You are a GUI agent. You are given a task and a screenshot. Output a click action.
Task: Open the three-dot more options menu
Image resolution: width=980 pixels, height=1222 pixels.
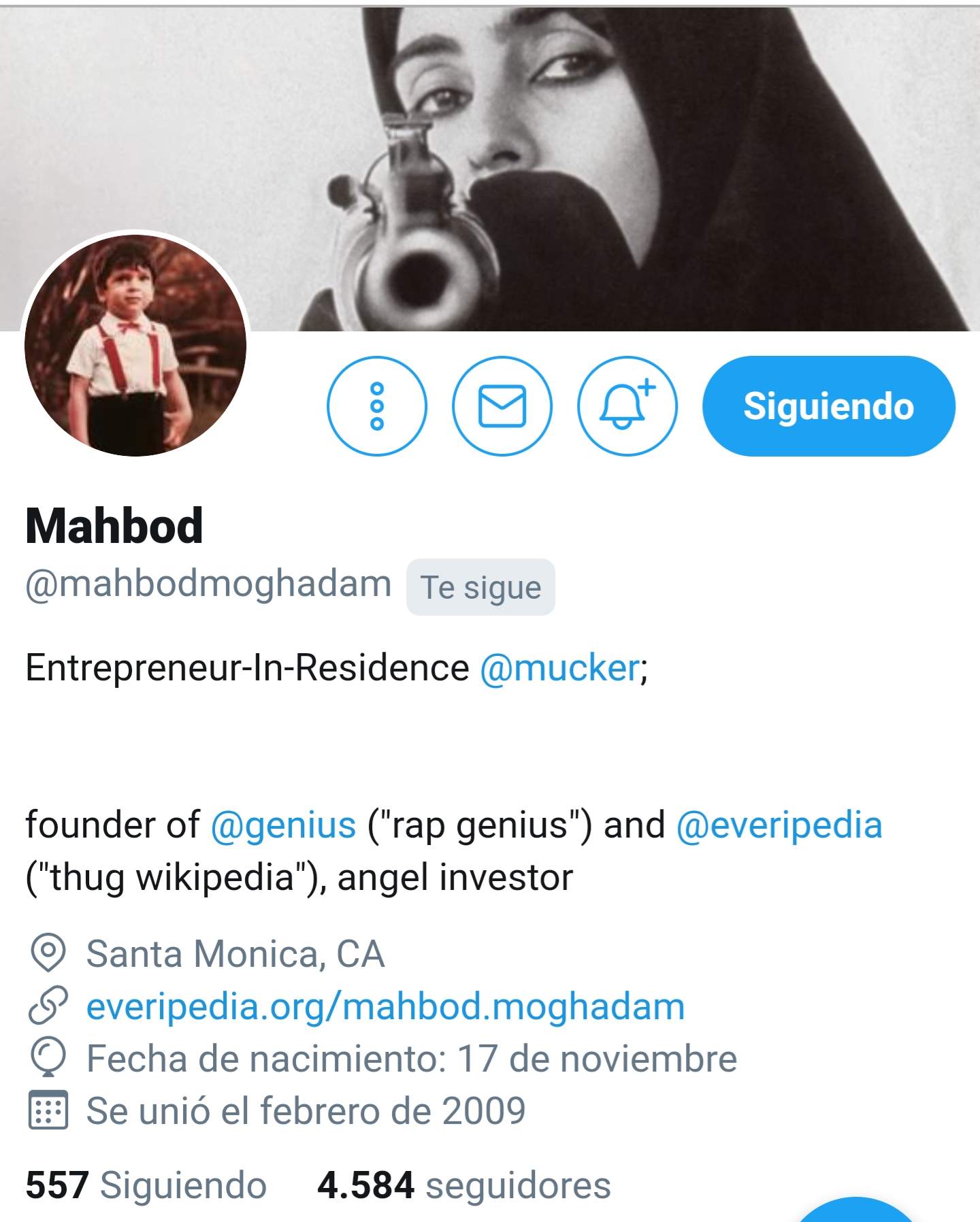point(377,406)
